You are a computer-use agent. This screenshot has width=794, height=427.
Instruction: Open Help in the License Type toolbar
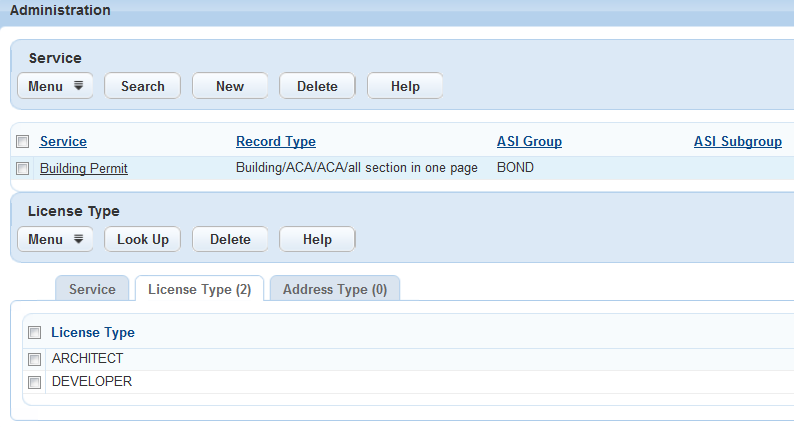click(x=317, y=239)
